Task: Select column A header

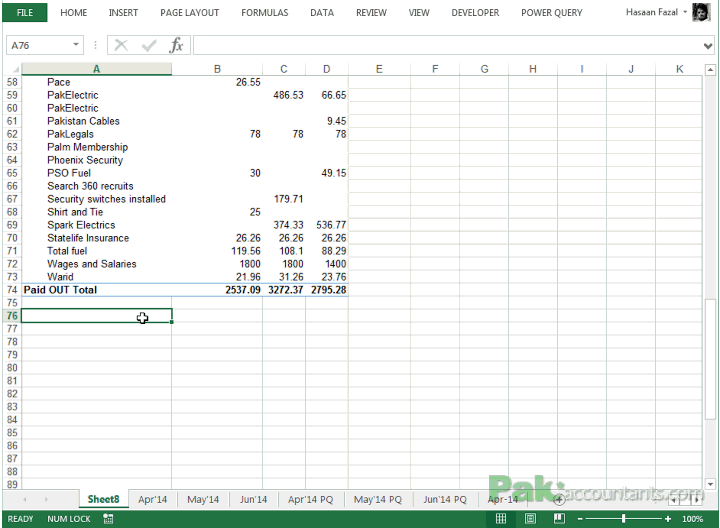Action: click(x=96, y=69)
